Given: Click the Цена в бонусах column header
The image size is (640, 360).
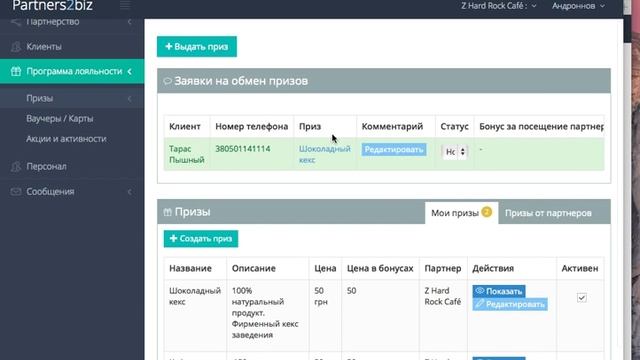Looking at the screenshot, I should tap(380, 268).
